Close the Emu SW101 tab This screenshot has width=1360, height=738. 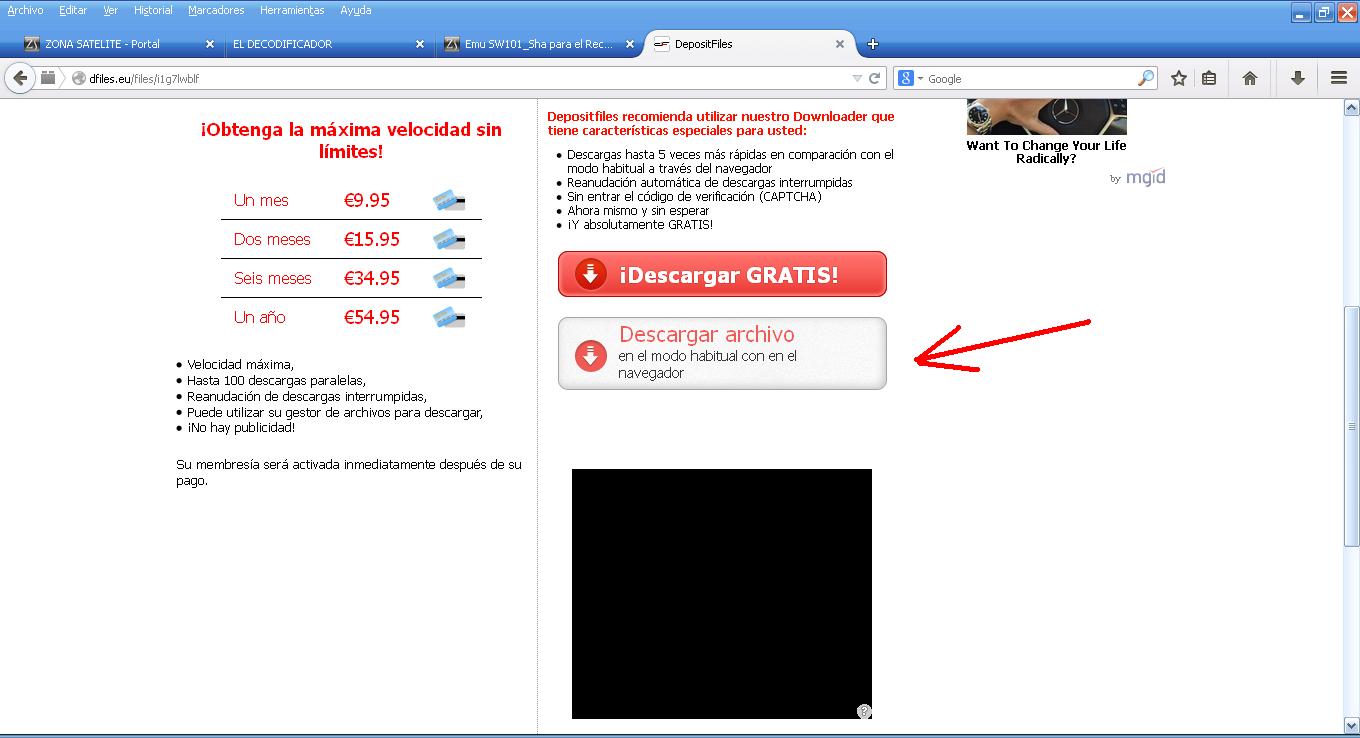click(630, 44)
